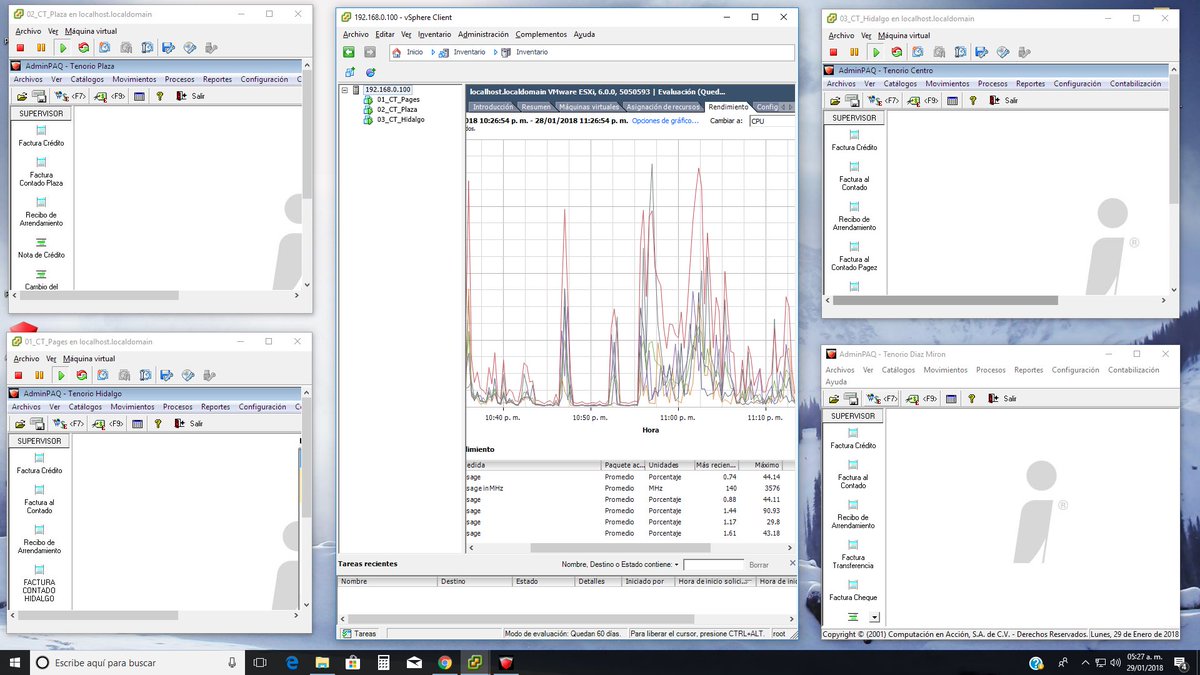Power off VM in 02_CT_Plaza window

[x=20, y=48]
